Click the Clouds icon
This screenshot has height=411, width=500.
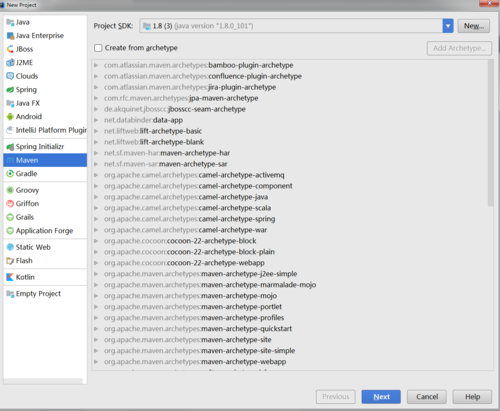tap(10, 76)
